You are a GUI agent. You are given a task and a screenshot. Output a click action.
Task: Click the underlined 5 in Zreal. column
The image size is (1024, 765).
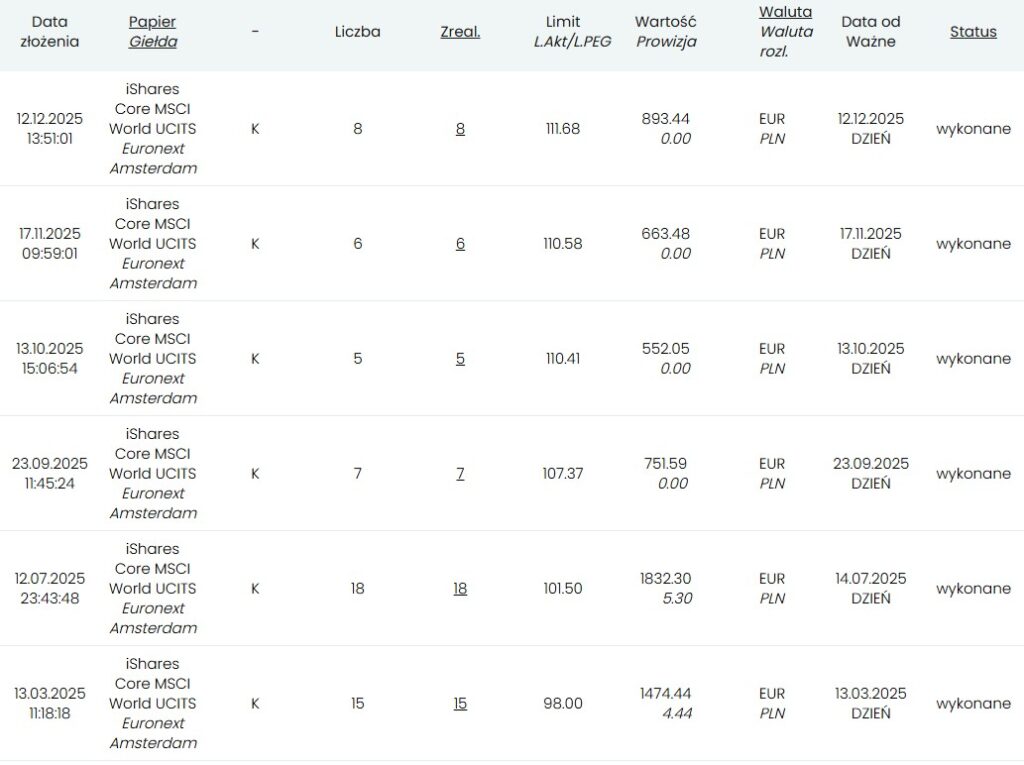(460, 359)
